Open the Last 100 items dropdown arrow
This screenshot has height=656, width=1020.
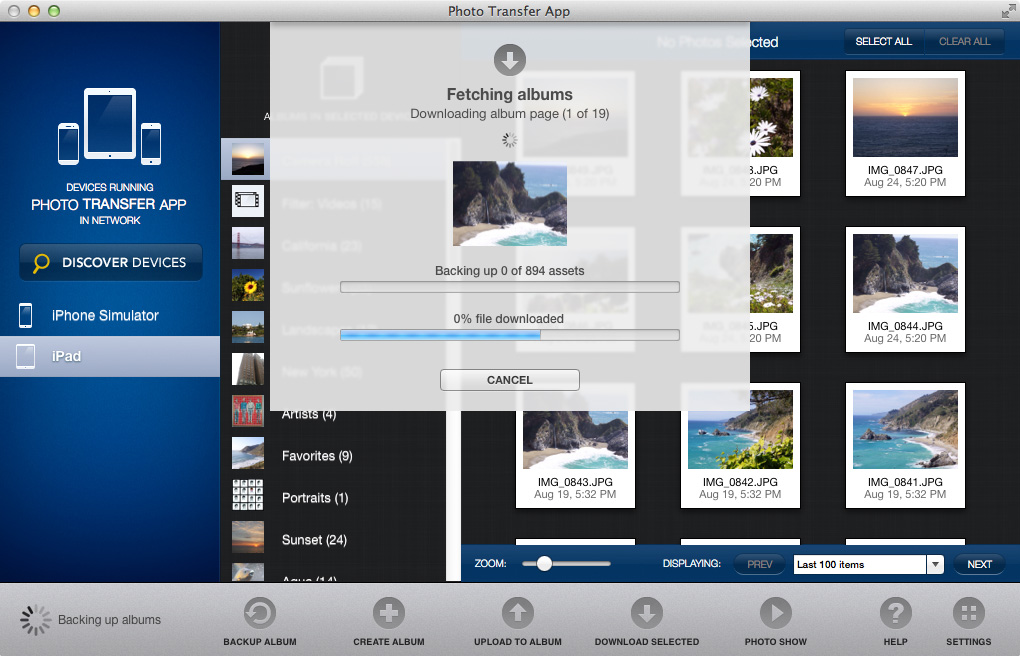(x=935, y=564)
